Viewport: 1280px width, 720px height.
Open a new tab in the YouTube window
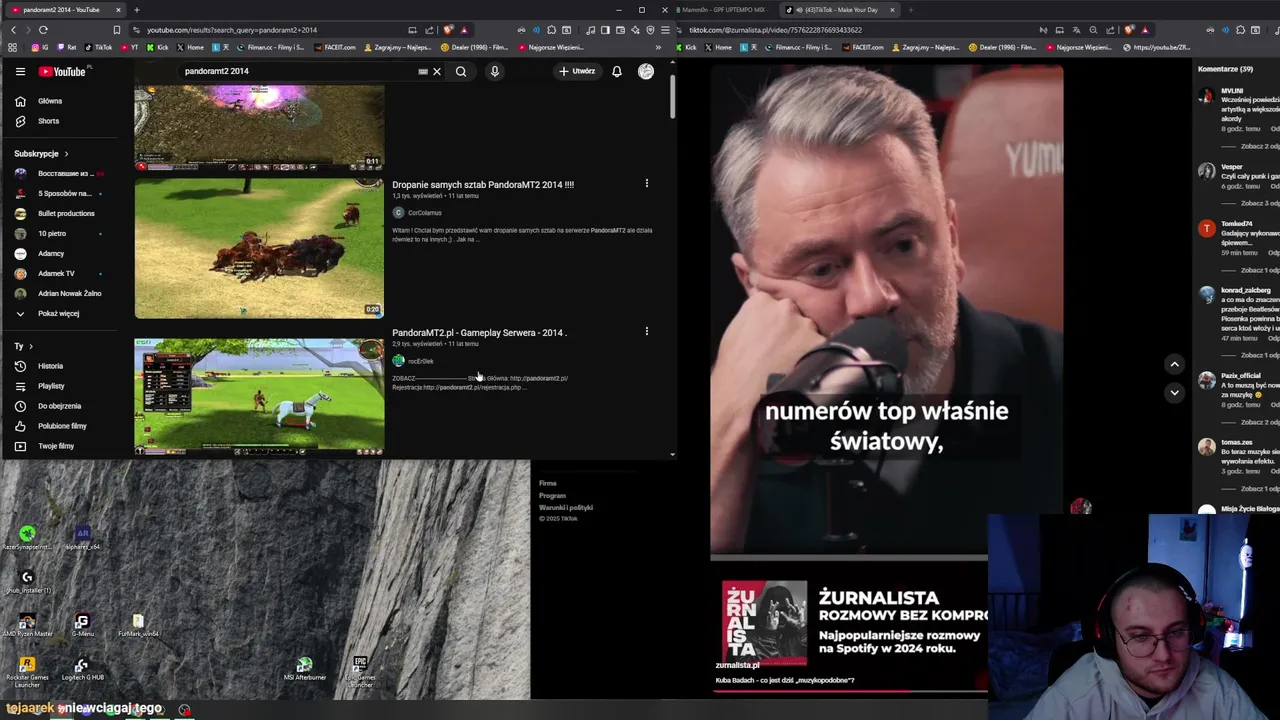point(137,10)
